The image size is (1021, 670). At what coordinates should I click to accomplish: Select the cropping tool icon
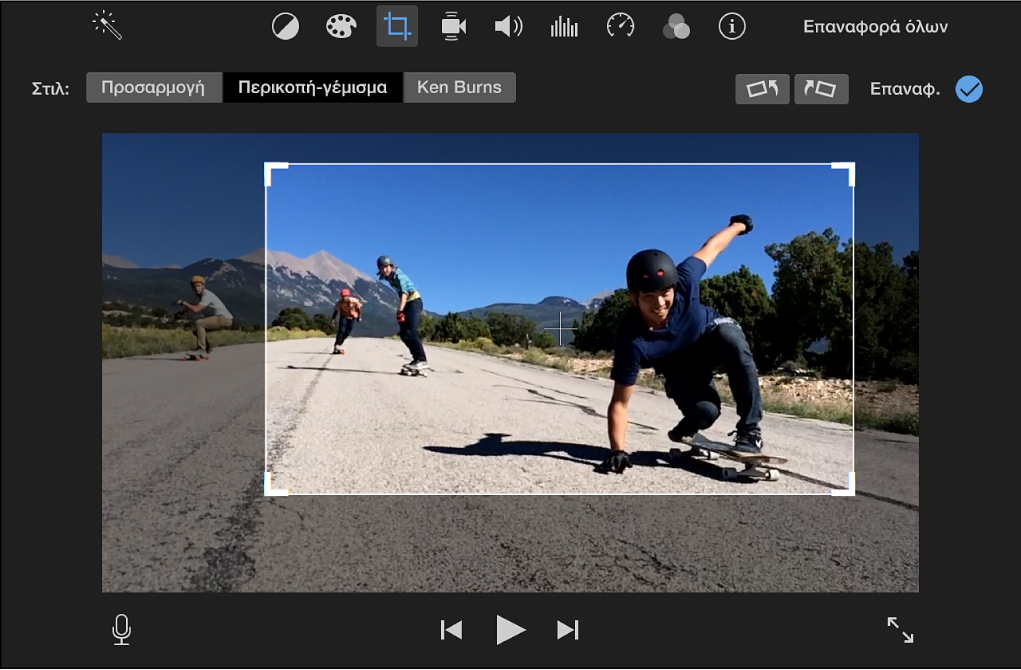click(397, 27)
